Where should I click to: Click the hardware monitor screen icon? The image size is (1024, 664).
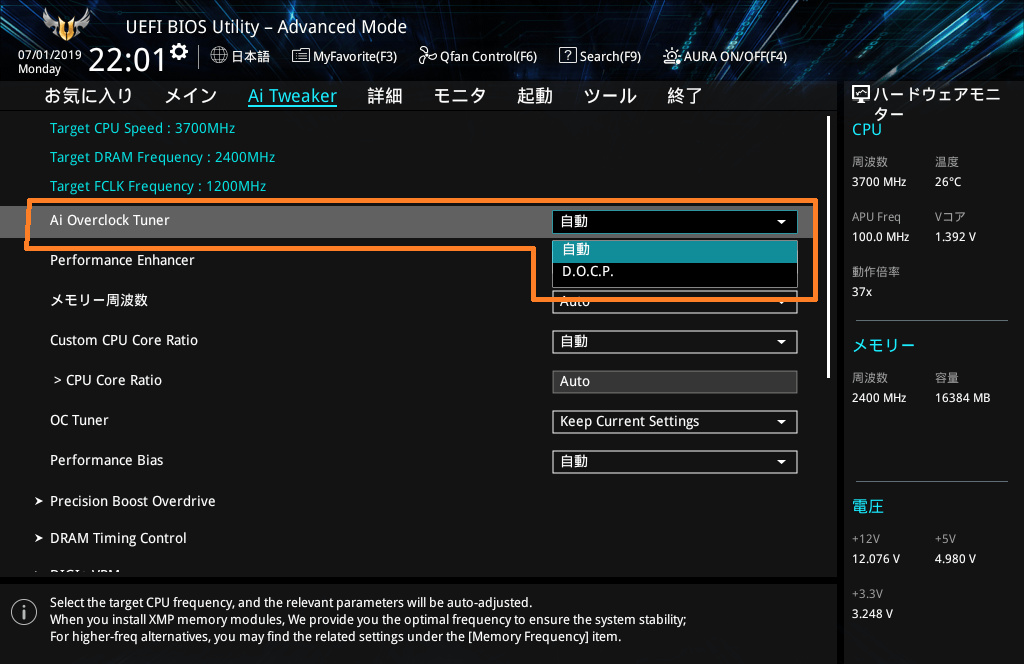tap(861, 95)
